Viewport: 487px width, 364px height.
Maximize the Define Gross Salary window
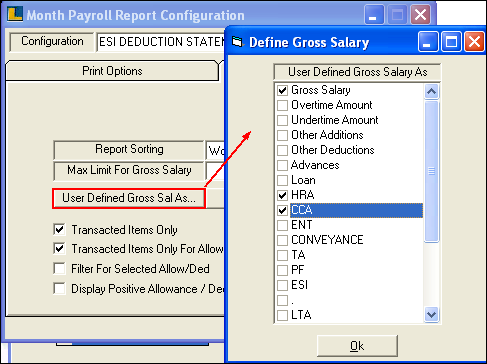click(x=451, y=42)
